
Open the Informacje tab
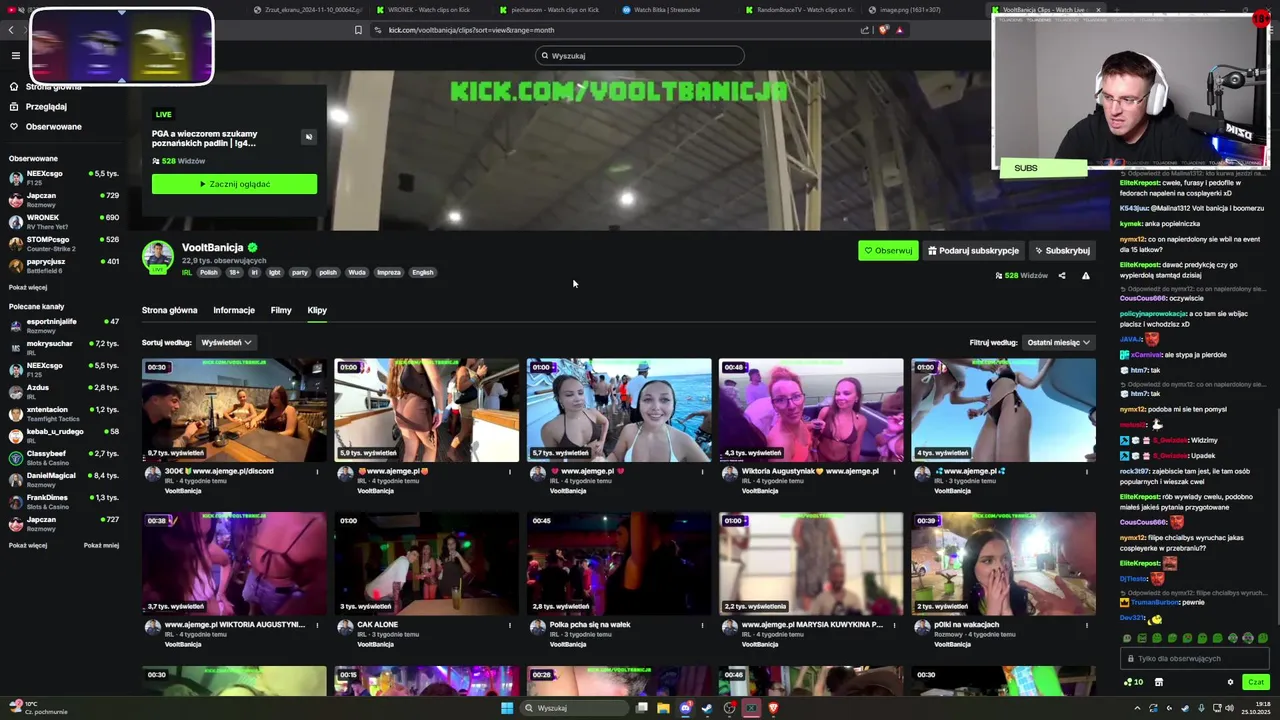coord(234,310)
